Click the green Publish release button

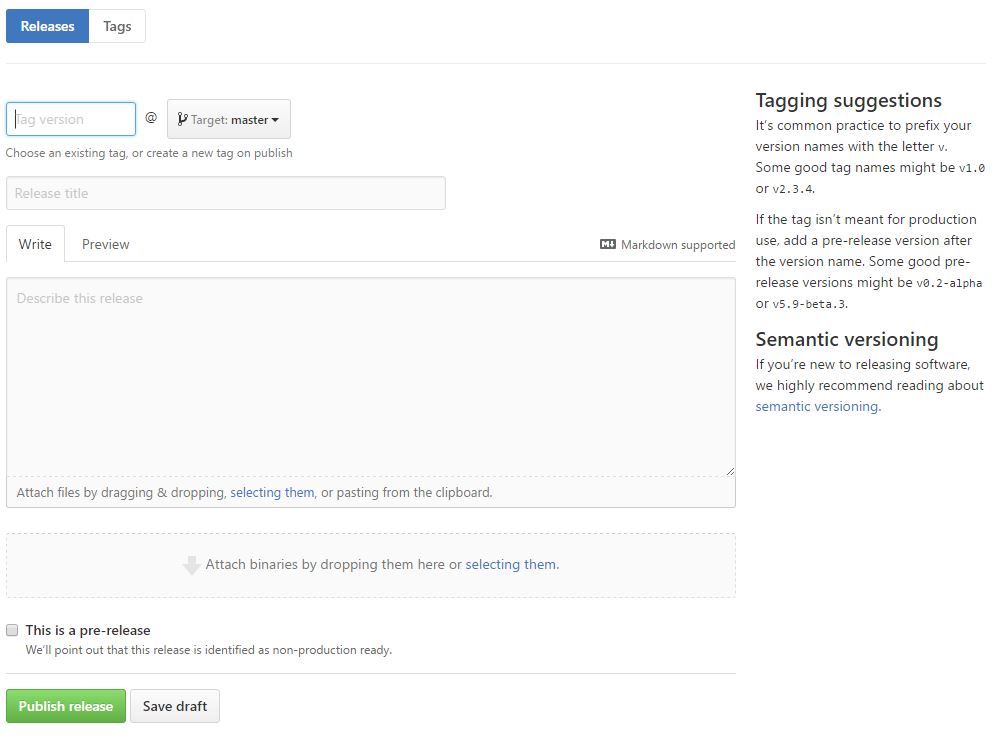coord(66,706)
